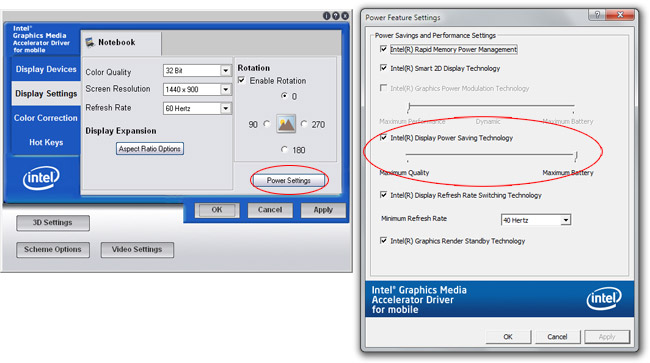Select the 180 degree rotation radio button

pos(284,149)
